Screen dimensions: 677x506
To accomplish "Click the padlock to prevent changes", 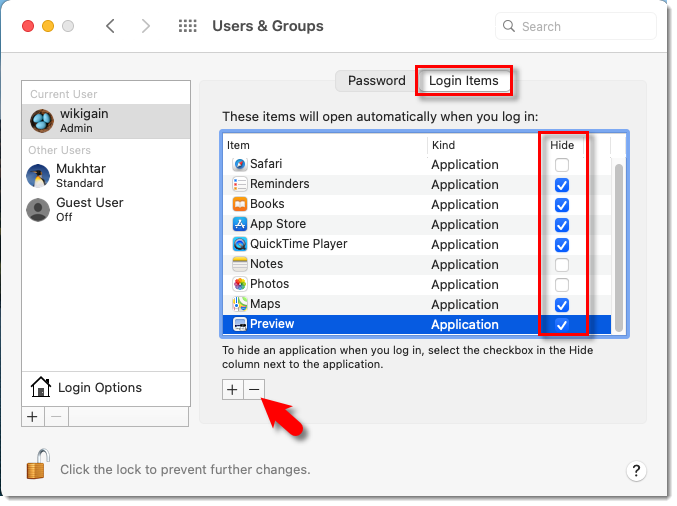I will coord(38,464).
